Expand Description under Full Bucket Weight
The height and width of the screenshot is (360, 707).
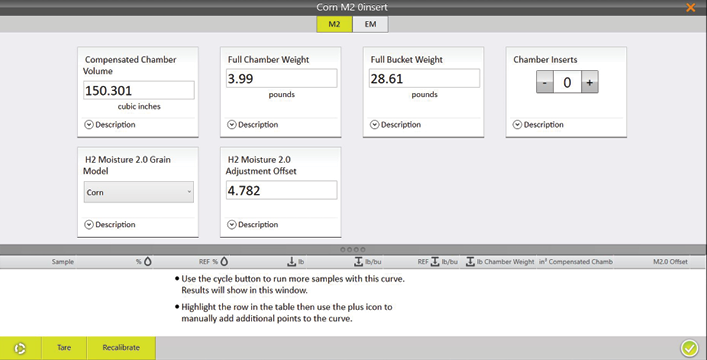tap(396, 125)
